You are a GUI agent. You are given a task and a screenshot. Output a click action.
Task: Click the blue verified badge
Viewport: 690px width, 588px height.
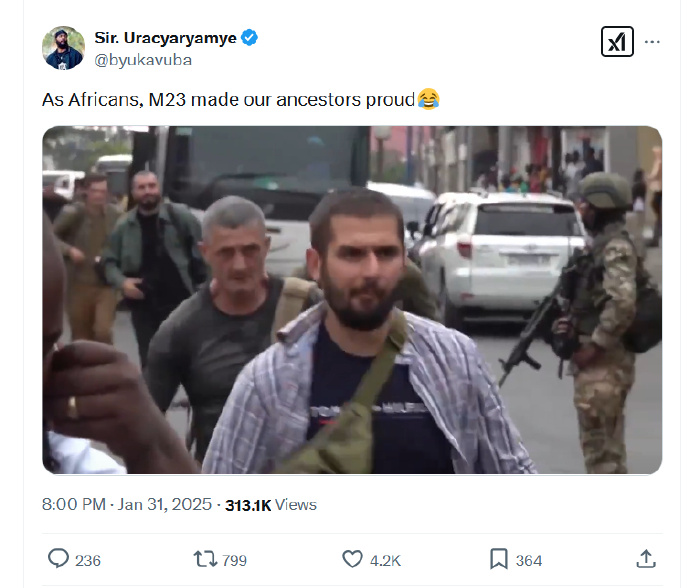[x=250, y=38]
